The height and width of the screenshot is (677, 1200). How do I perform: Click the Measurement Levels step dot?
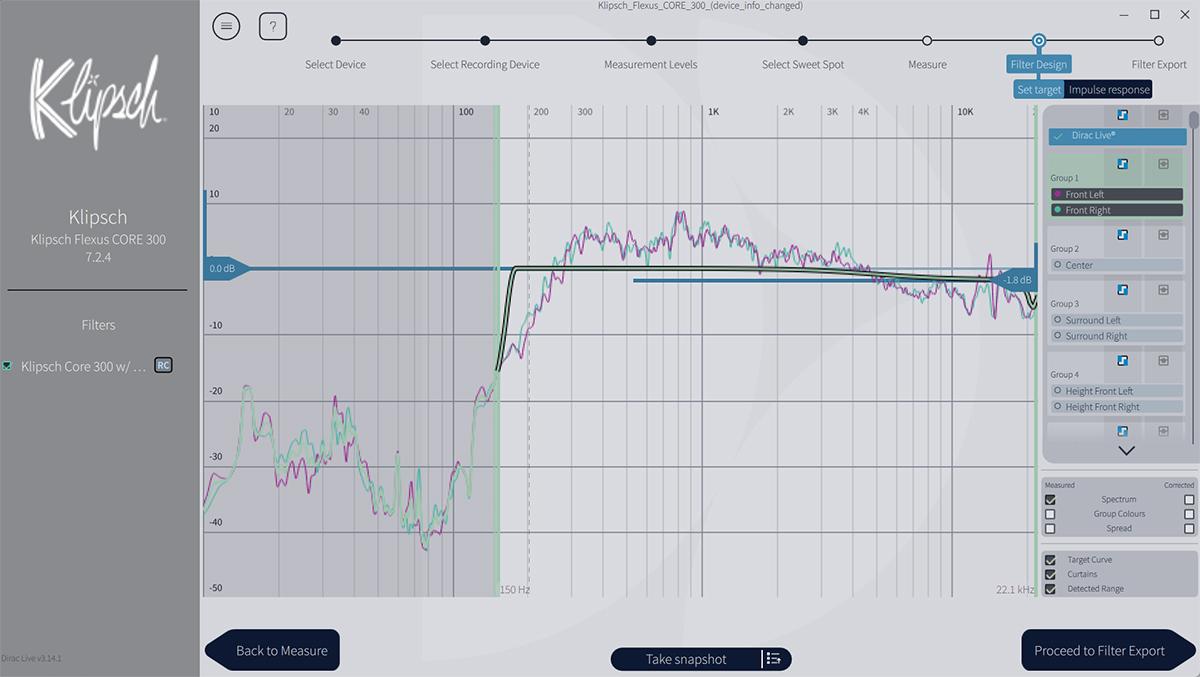pos(651,41)
